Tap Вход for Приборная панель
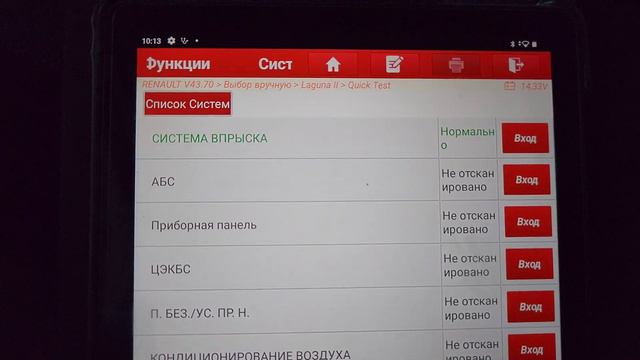 pos(528,222)
